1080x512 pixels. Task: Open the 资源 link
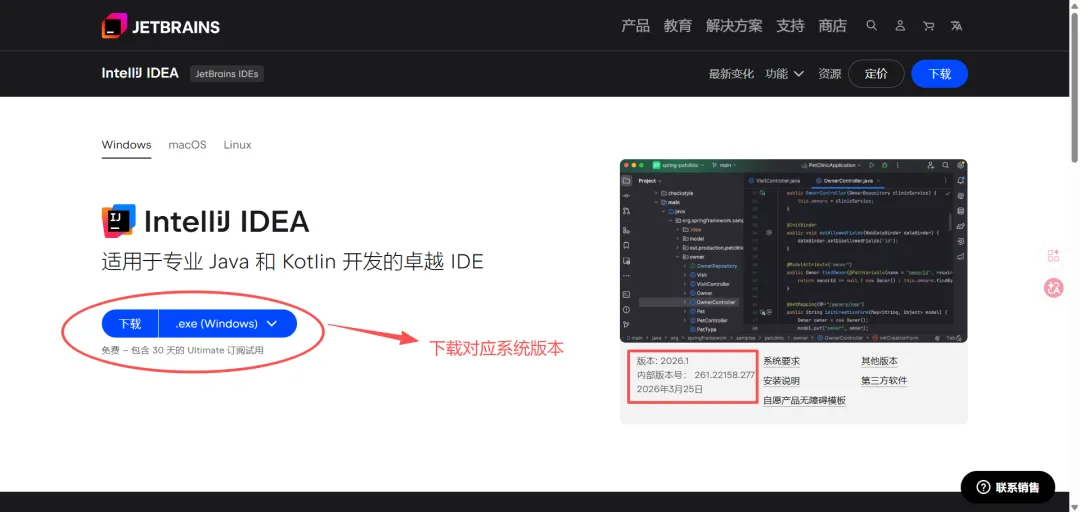[x=829, y=74]
